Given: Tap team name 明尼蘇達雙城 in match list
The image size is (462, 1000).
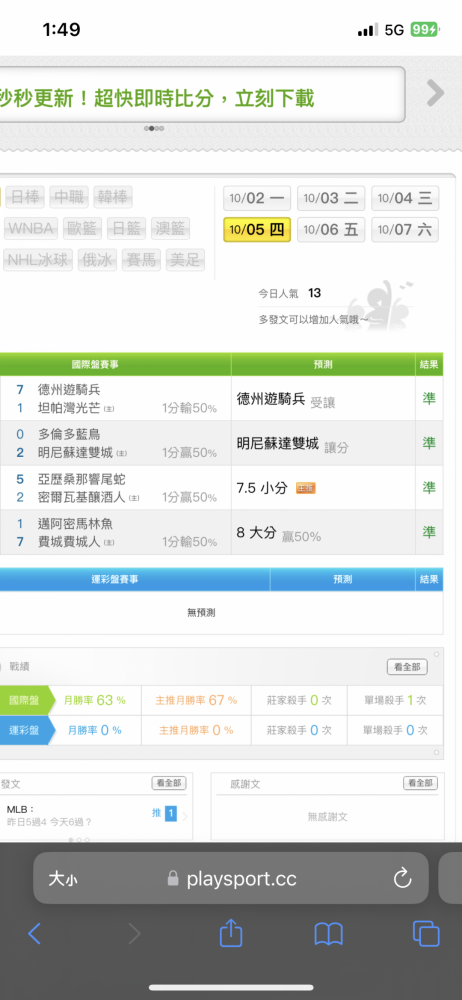Looking at the screenshot, I should click(75, 453).
